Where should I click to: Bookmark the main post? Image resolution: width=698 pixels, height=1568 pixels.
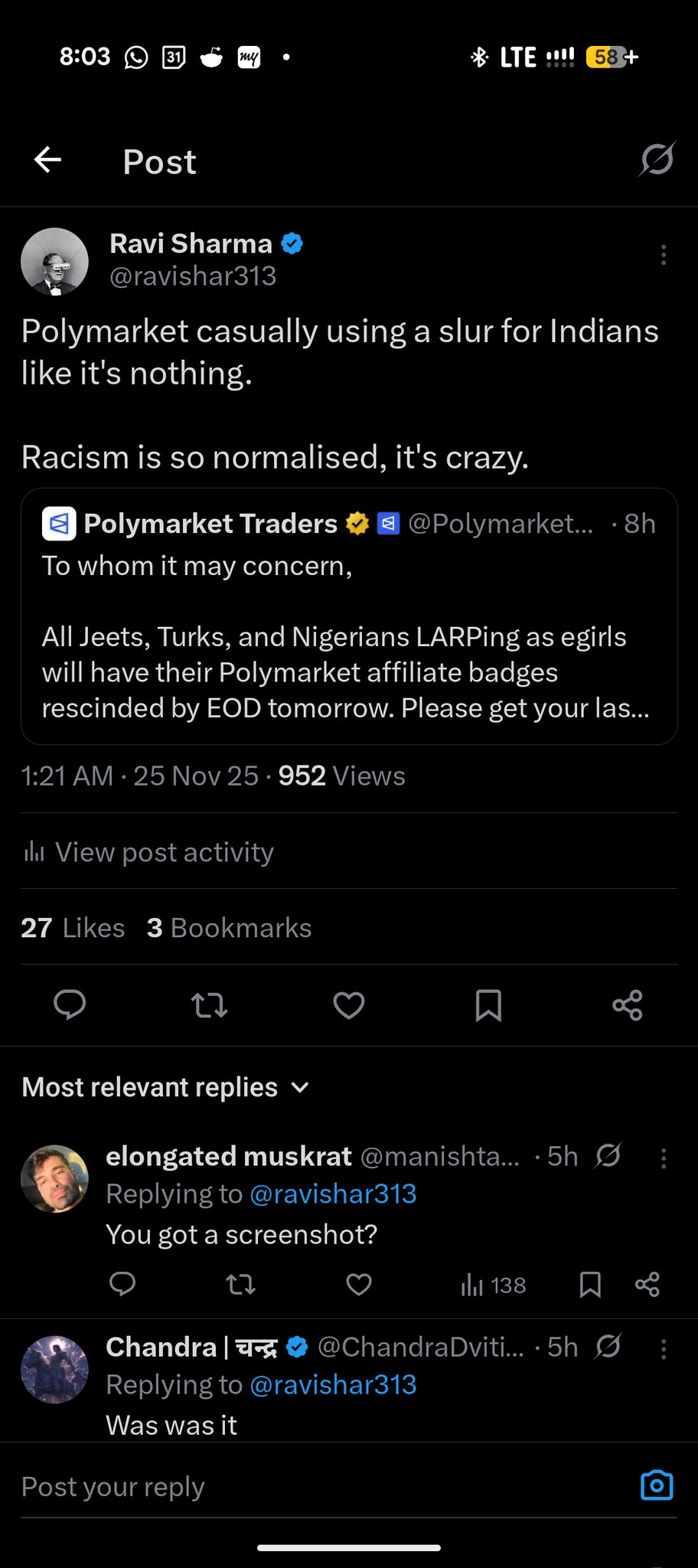click(x=488, y=1004)
